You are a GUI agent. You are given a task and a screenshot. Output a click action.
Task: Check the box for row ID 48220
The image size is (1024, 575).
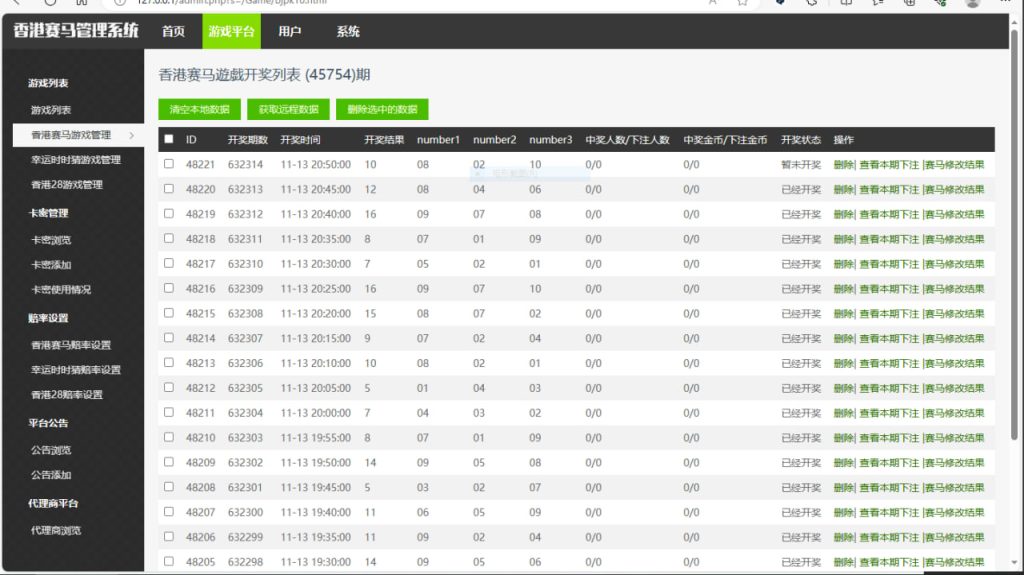click(x=168, y=188)
